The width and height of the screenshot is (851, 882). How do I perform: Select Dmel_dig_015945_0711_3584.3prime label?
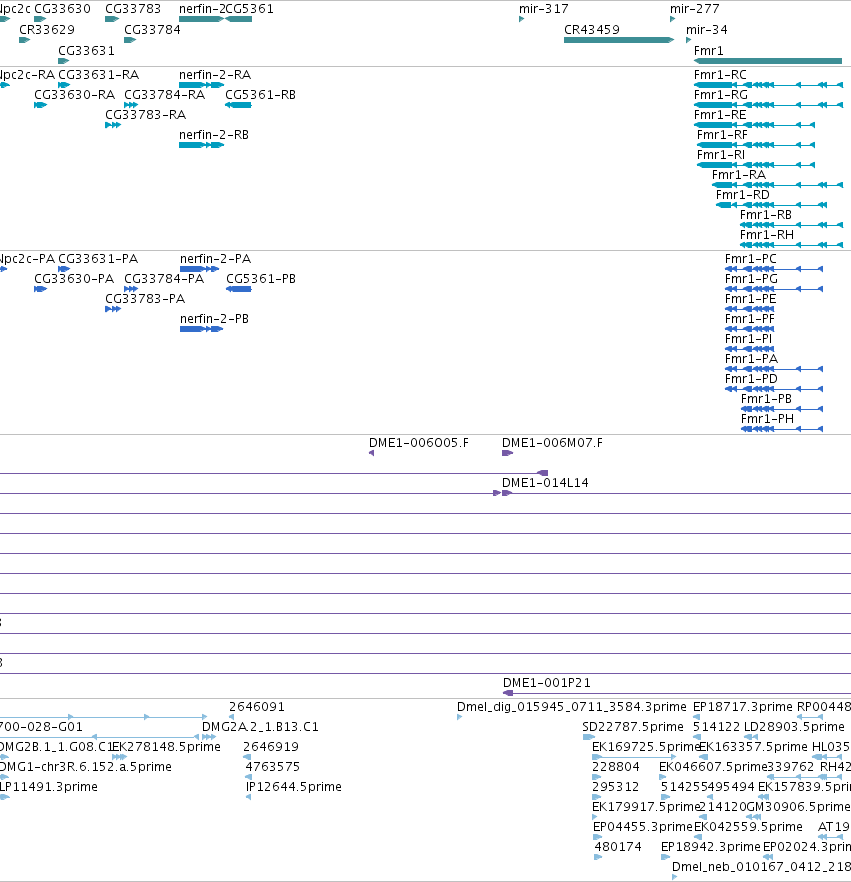(x=571, y=707)
